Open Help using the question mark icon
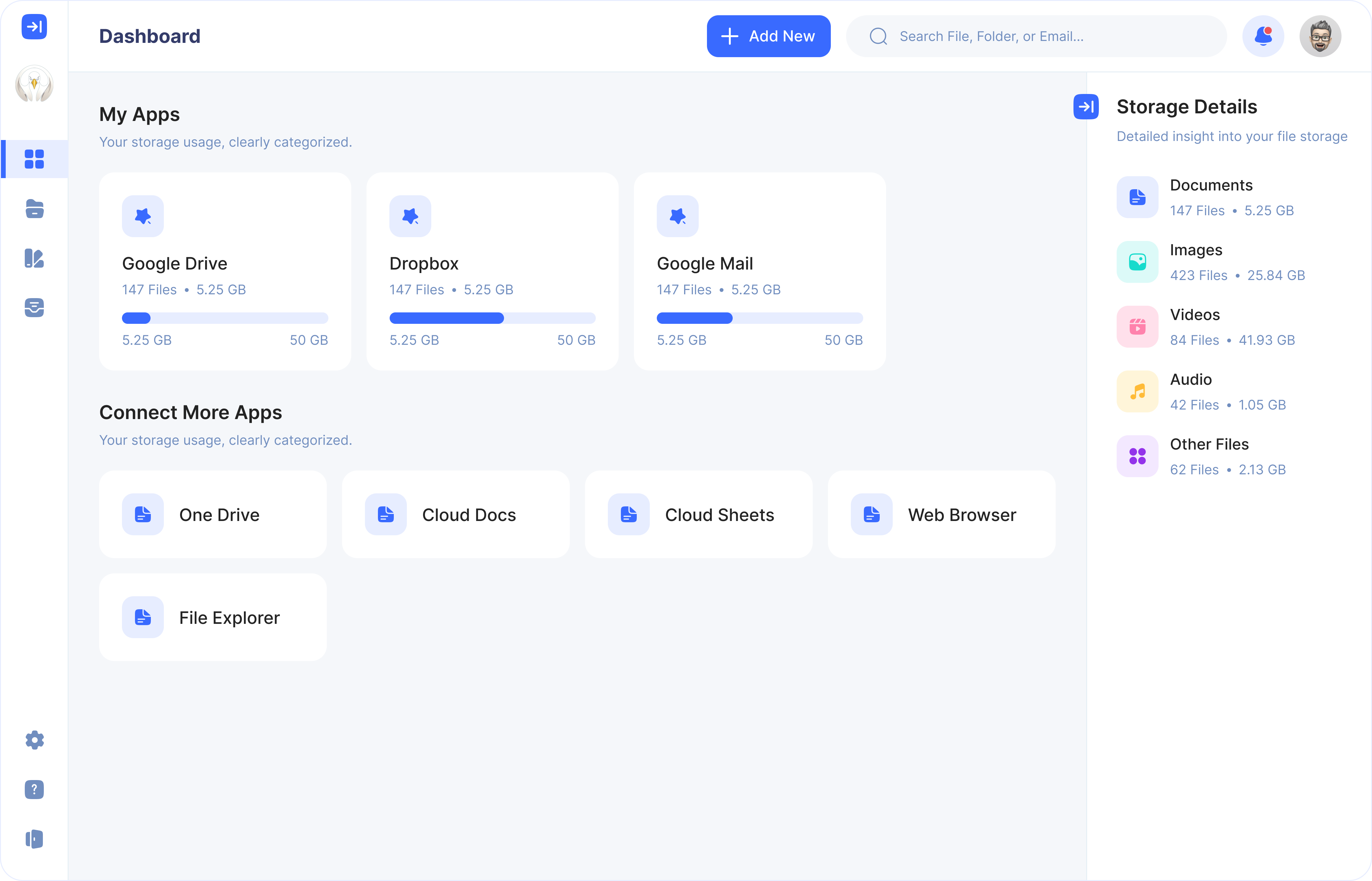This screenshot has width=1372, height=881. tap(34, 790)
